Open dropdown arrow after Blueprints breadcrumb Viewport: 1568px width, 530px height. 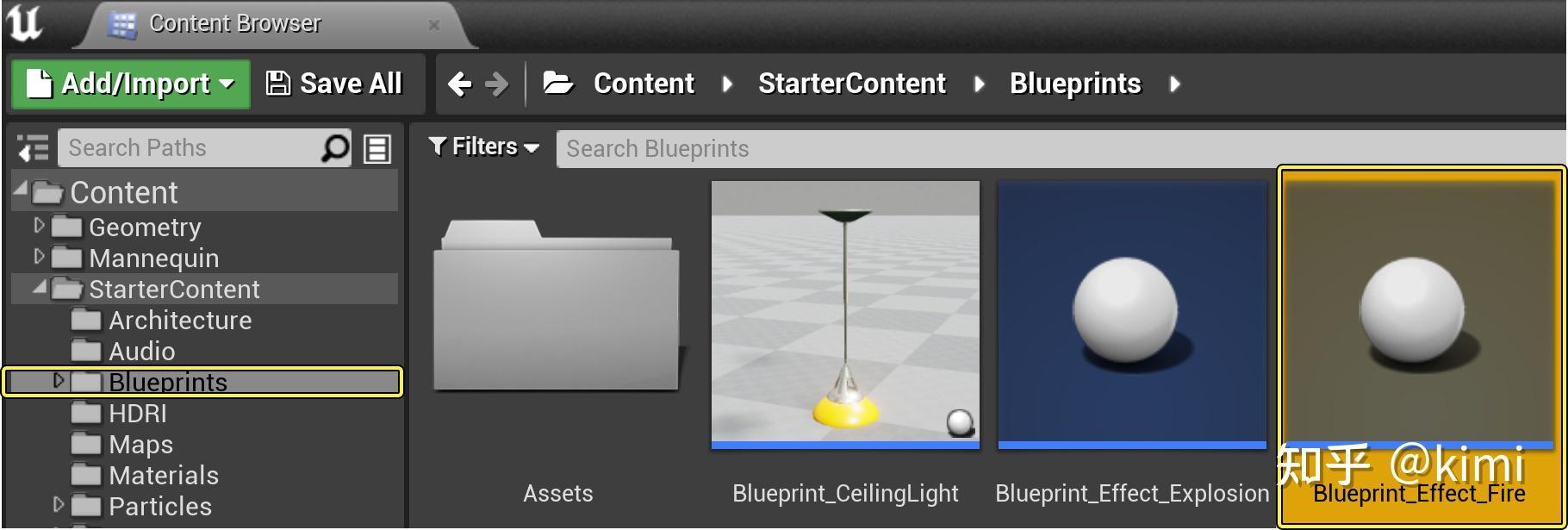1175,84
